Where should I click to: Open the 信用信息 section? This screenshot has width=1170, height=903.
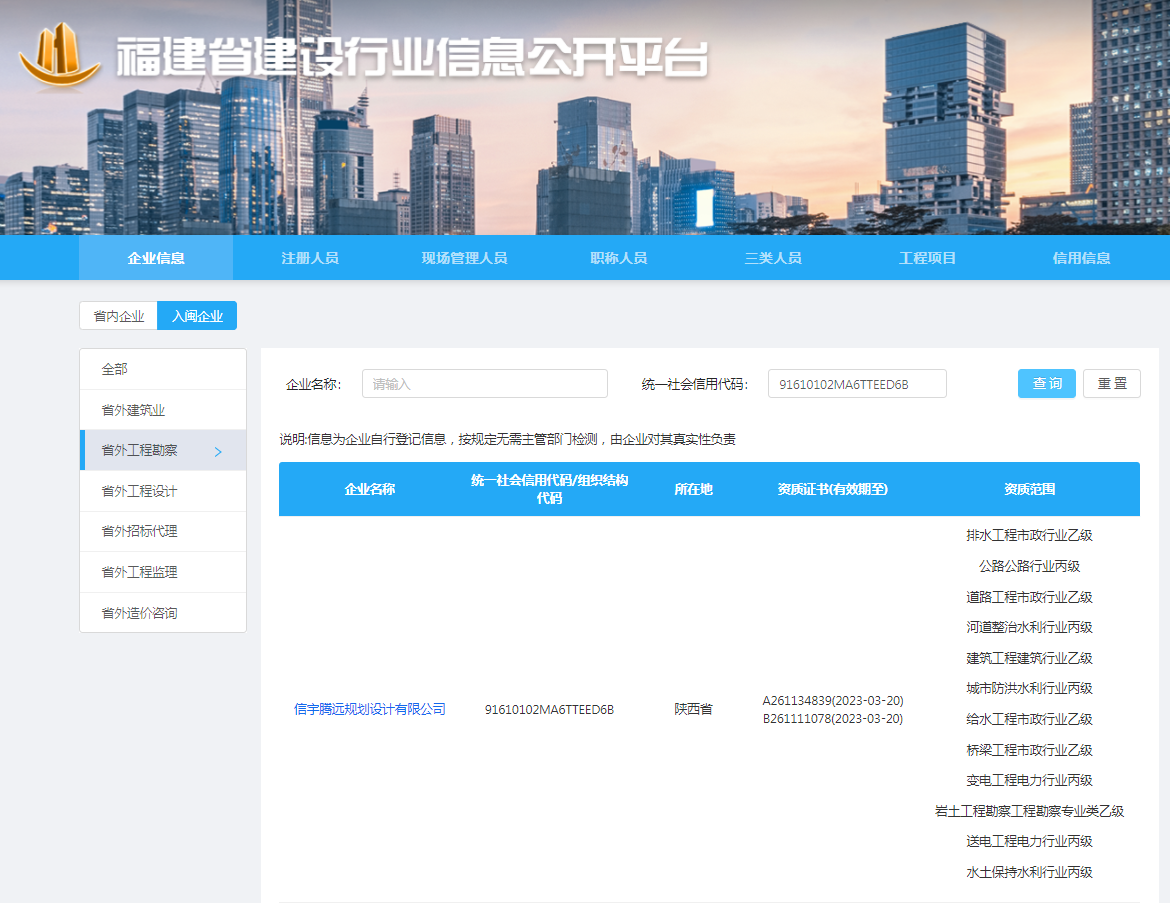coord(1080,257)
